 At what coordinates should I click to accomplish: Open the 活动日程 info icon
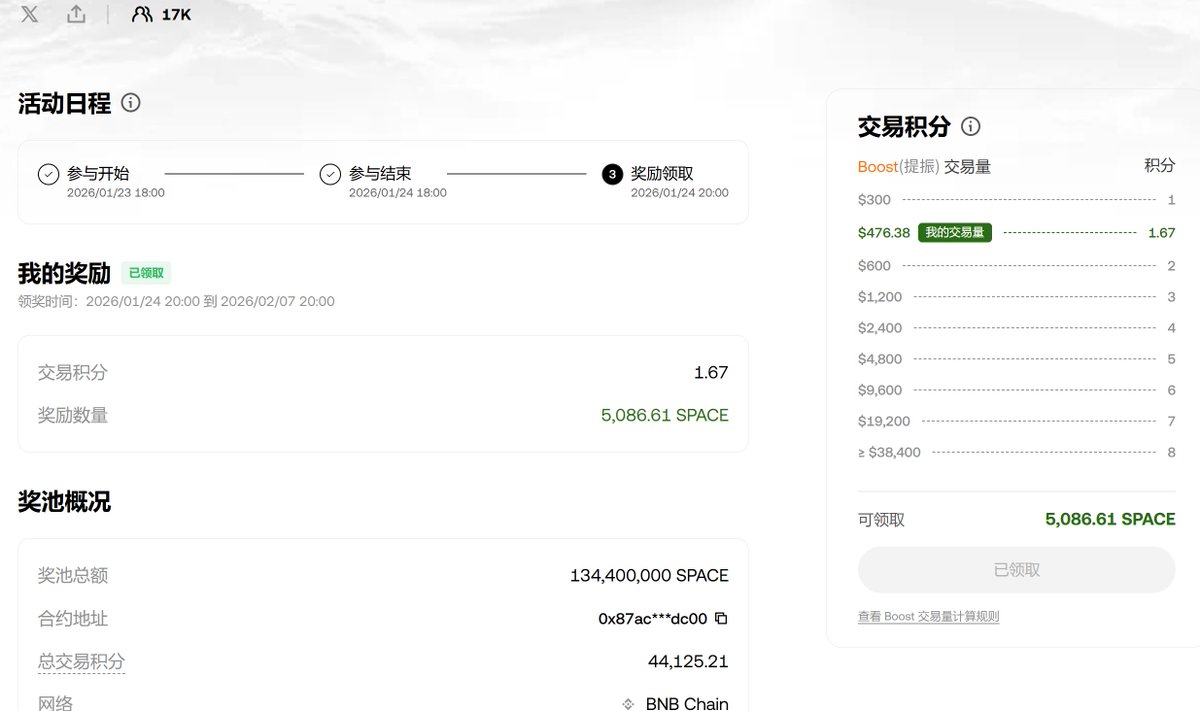[131, 102]
